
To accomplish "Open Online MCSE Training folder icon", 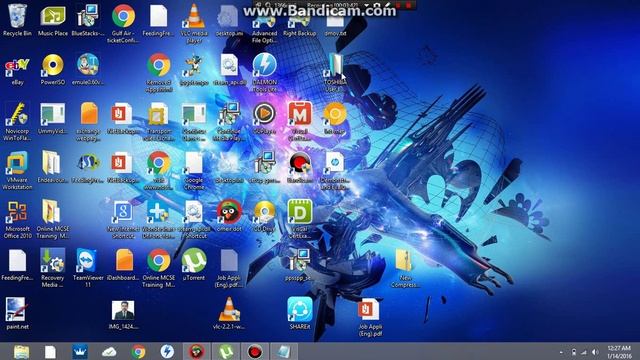I will click(x=51, y=212).
